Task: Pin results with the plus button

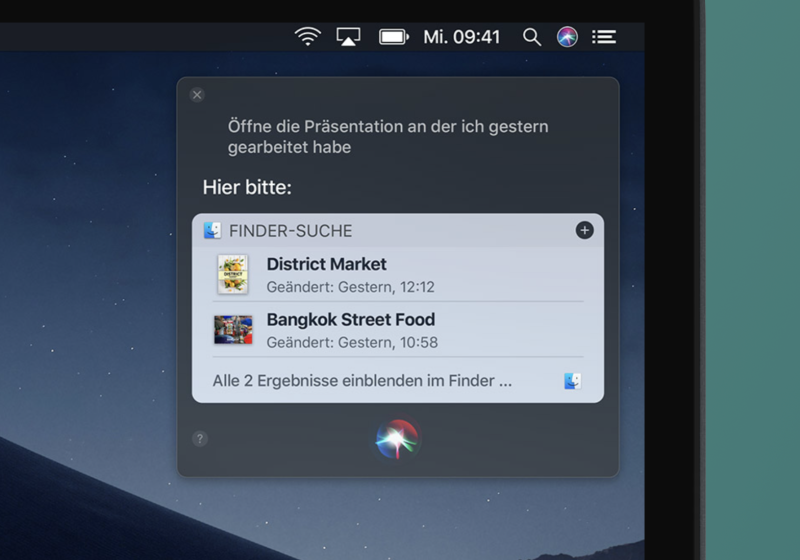Action: (x=584, y=231)
